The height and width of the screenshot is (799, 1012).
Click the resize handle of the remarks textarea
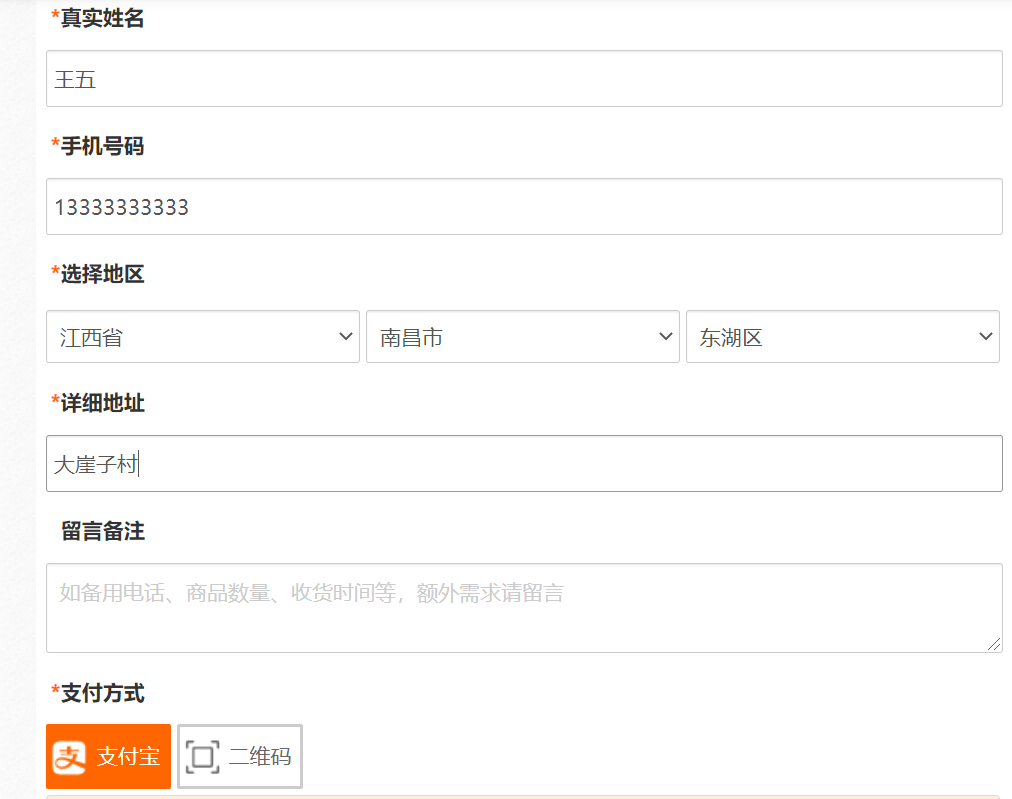994,645
